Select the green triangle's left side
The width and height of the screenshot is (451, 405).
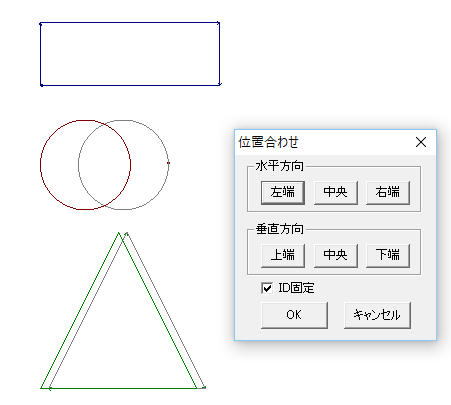(x=80, y=311)
